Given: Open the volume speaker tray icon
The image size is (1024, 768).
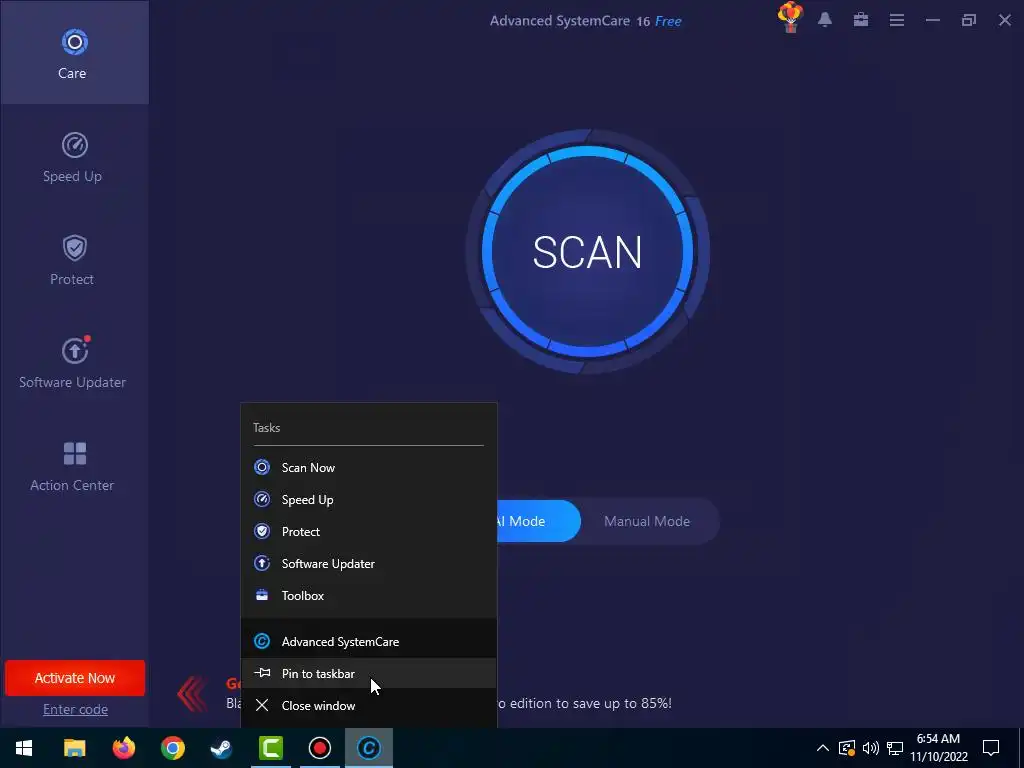Looking at the screenshot, I should (x=871, y=748).
